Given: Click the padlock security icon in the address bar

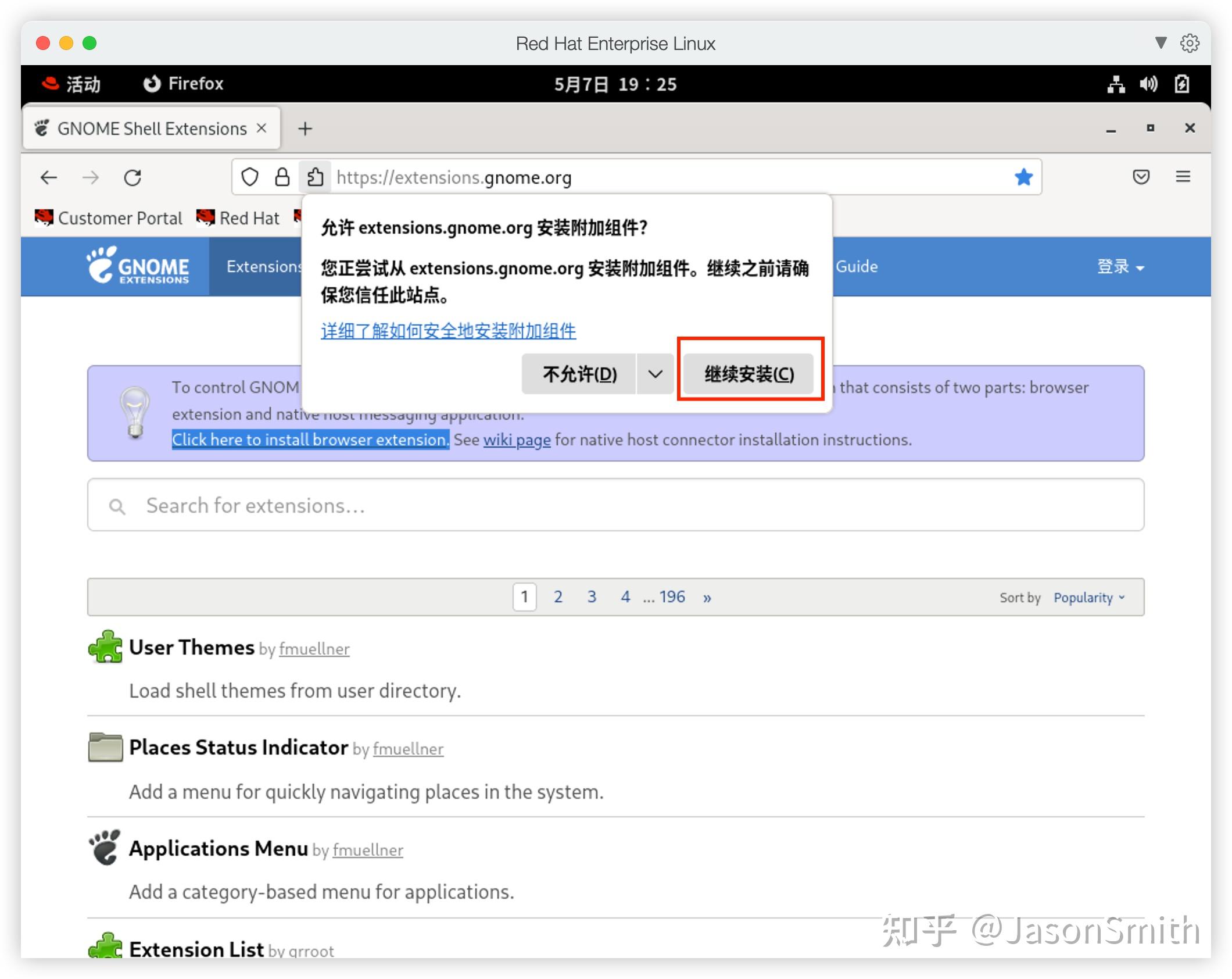Looking at the screenshot, I should click(x=283, y=177).
